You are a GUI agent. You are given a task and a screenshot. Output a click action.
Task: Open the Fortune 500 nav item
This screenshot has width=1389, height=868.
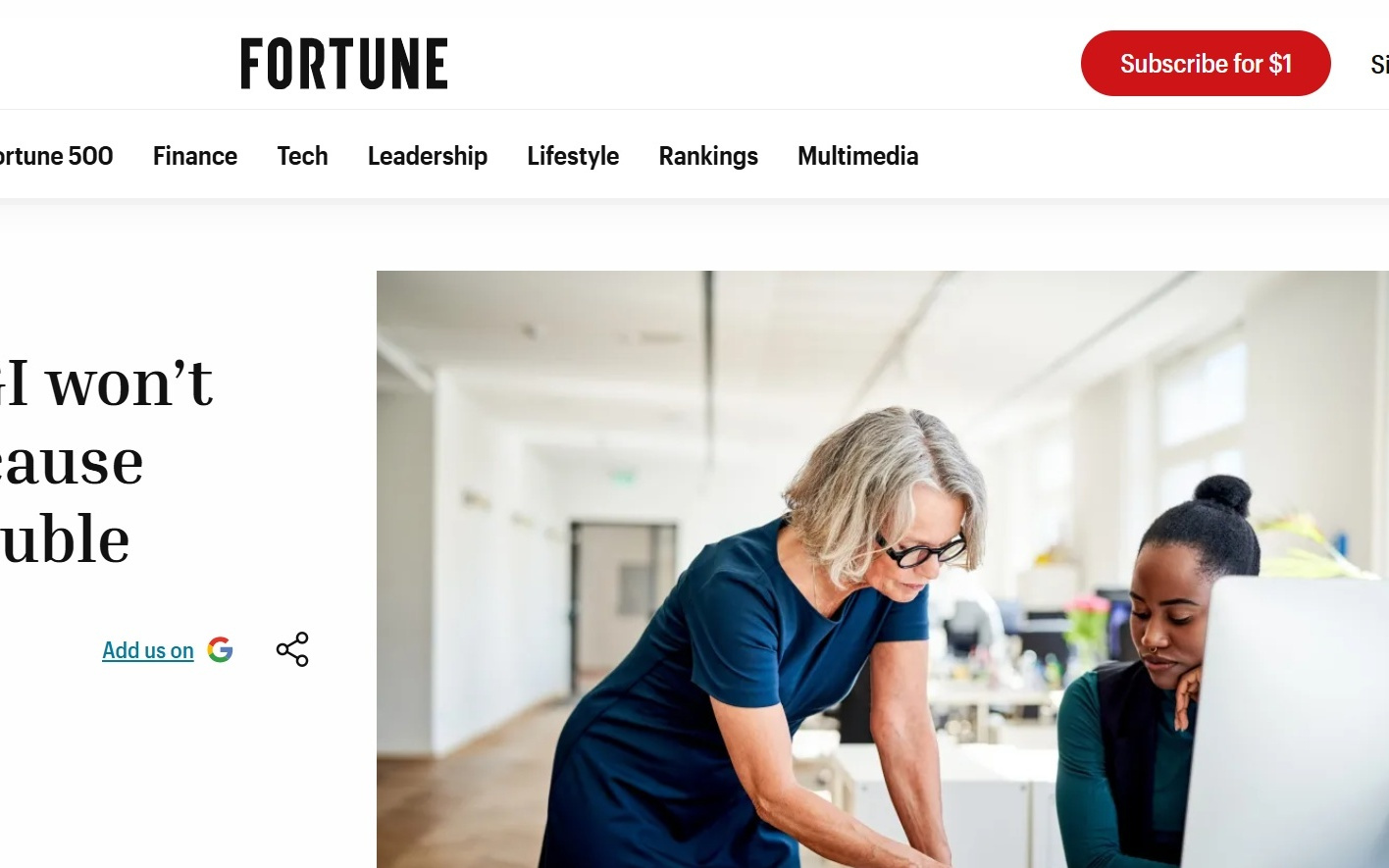[56, 156]
